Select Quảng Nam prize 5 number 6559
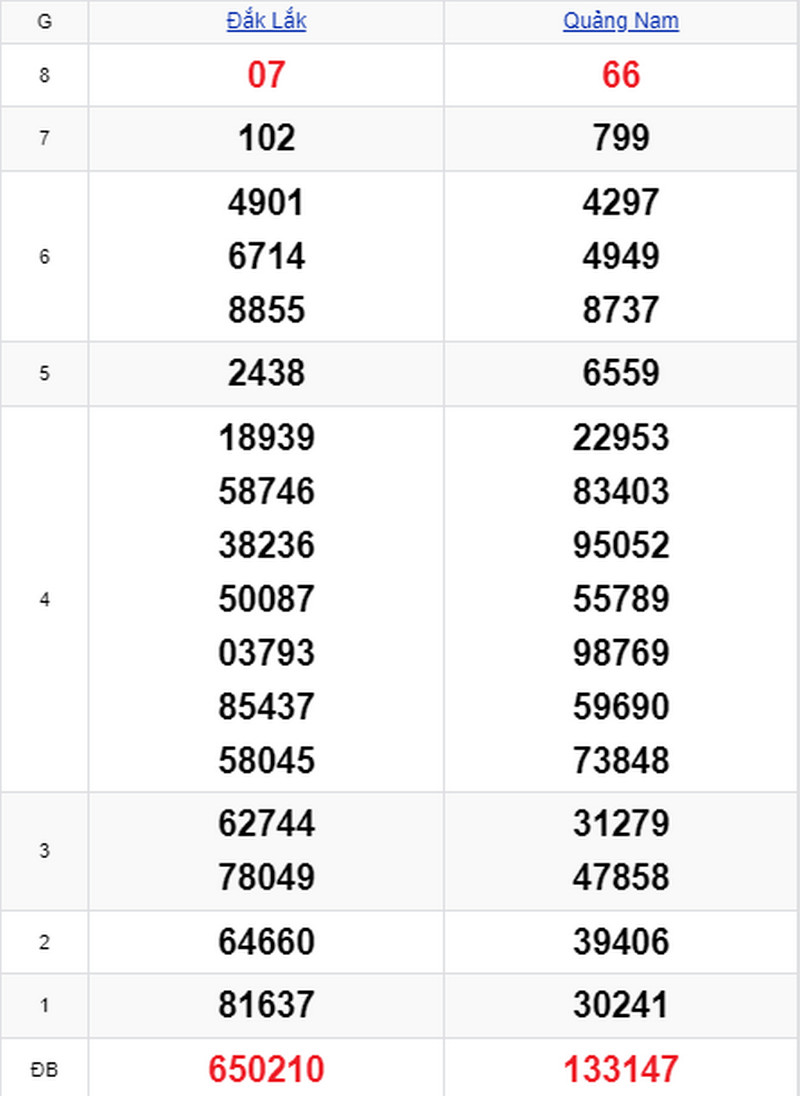Image resolution: width=800 pixels, height=1096 pixels. click(x=620, y=373)
